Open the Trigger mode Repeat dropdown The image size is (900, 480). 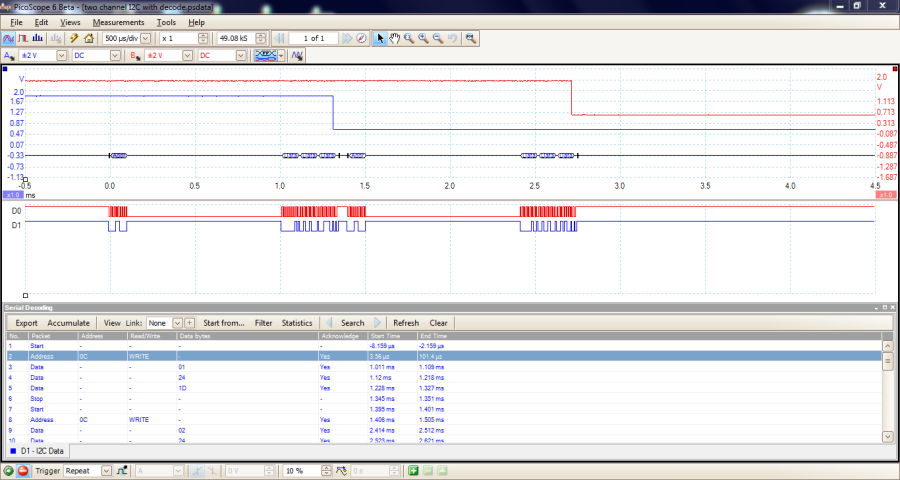[x=106, y=470]
